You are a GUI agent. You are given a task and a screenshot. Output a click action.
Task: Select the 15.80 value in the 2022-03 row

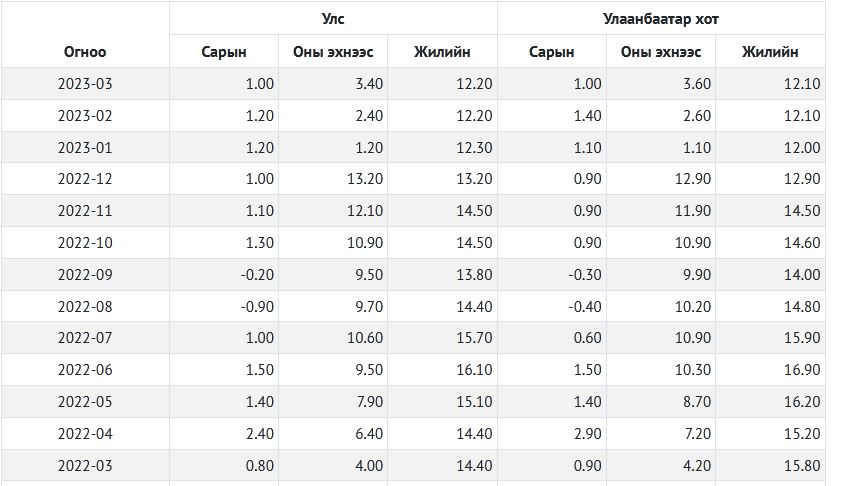(x=802, y=466)
